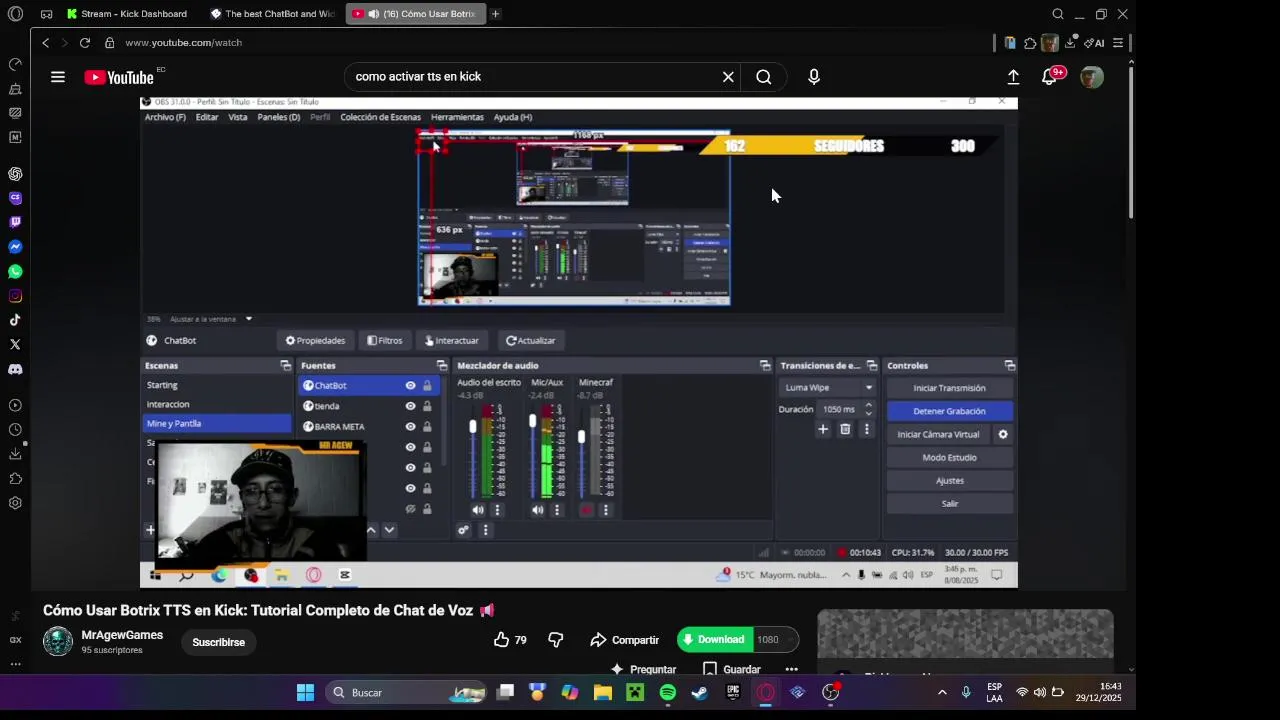
Task: Switch to Stream - Kick Dashboard tab
Action: 126,14
